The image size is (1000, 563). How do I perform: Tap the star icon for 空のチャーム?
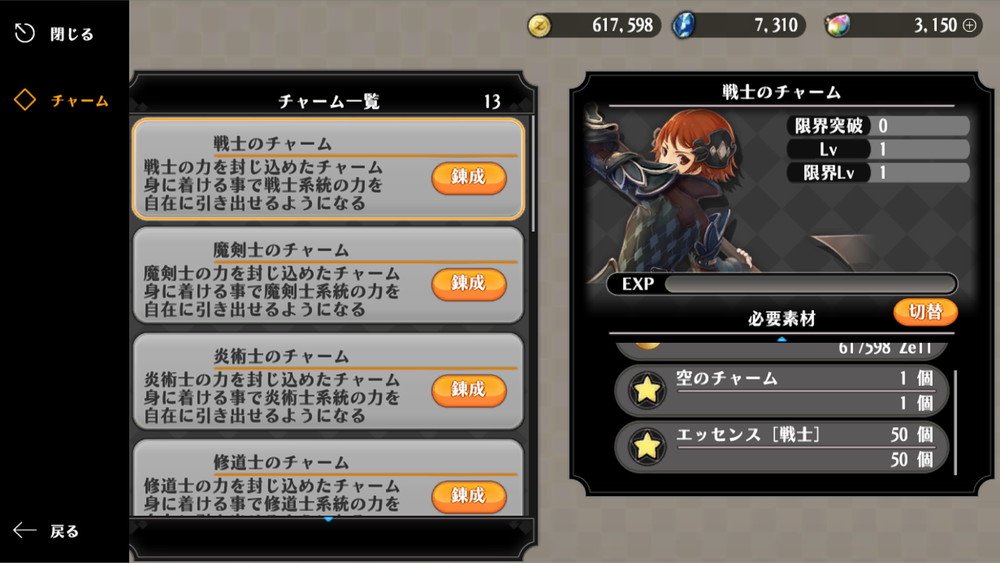(647, 390)
